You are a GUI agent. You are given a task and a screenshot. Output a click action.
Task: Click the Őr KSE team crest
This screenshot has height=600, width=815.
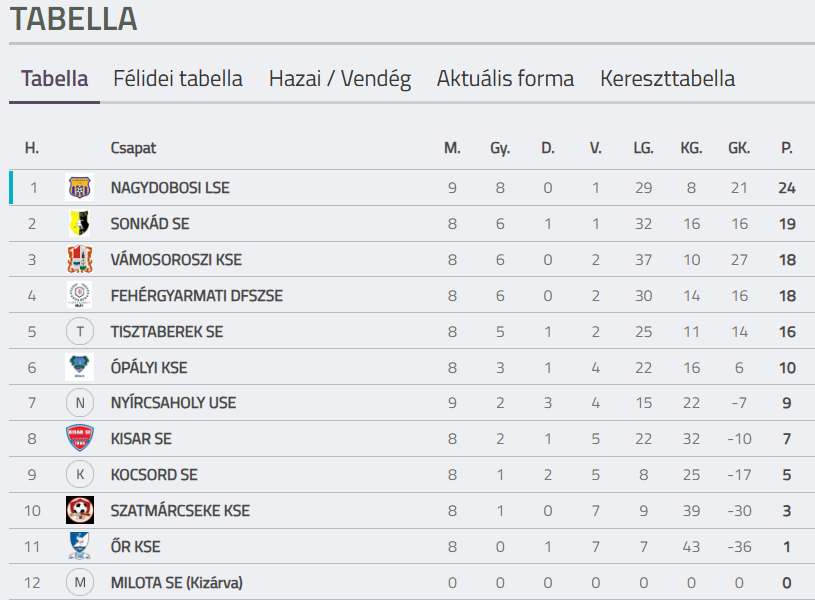tap(79, 546)
